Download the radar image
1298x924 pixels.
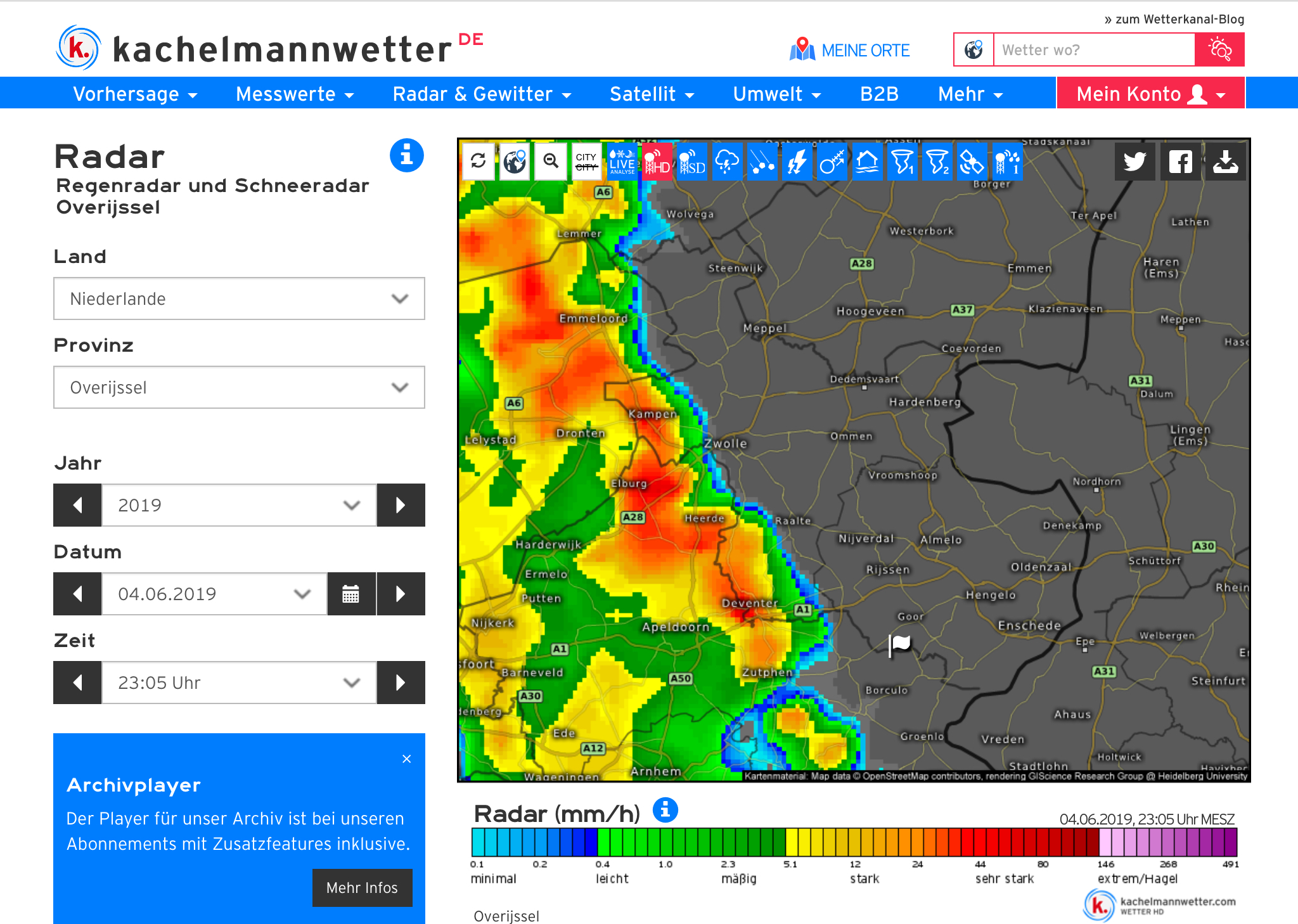tap(1225, 162)
